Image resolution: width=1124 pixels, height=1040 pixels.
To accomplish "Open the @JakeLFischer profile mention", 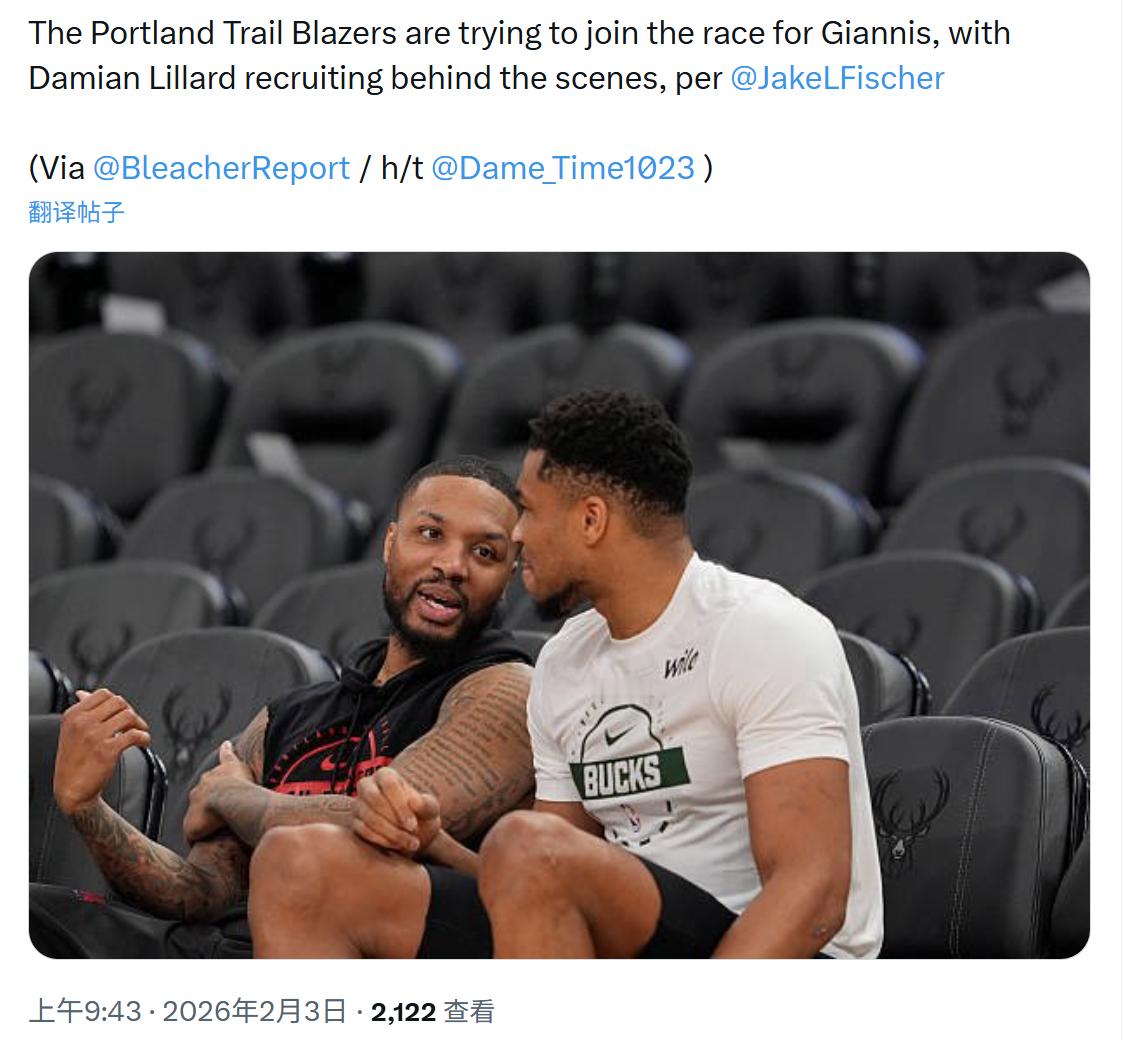I will (837, 78).
